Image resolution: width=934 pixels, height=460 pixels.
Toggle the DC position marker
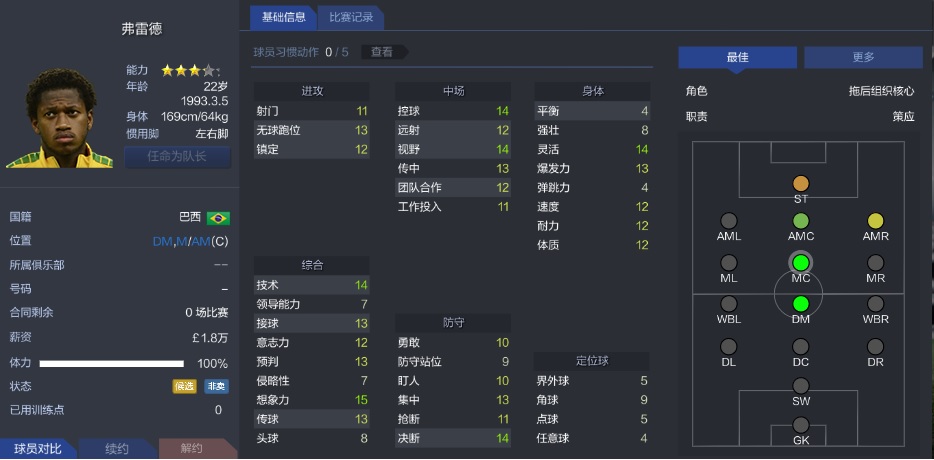[x=800, y=346]
